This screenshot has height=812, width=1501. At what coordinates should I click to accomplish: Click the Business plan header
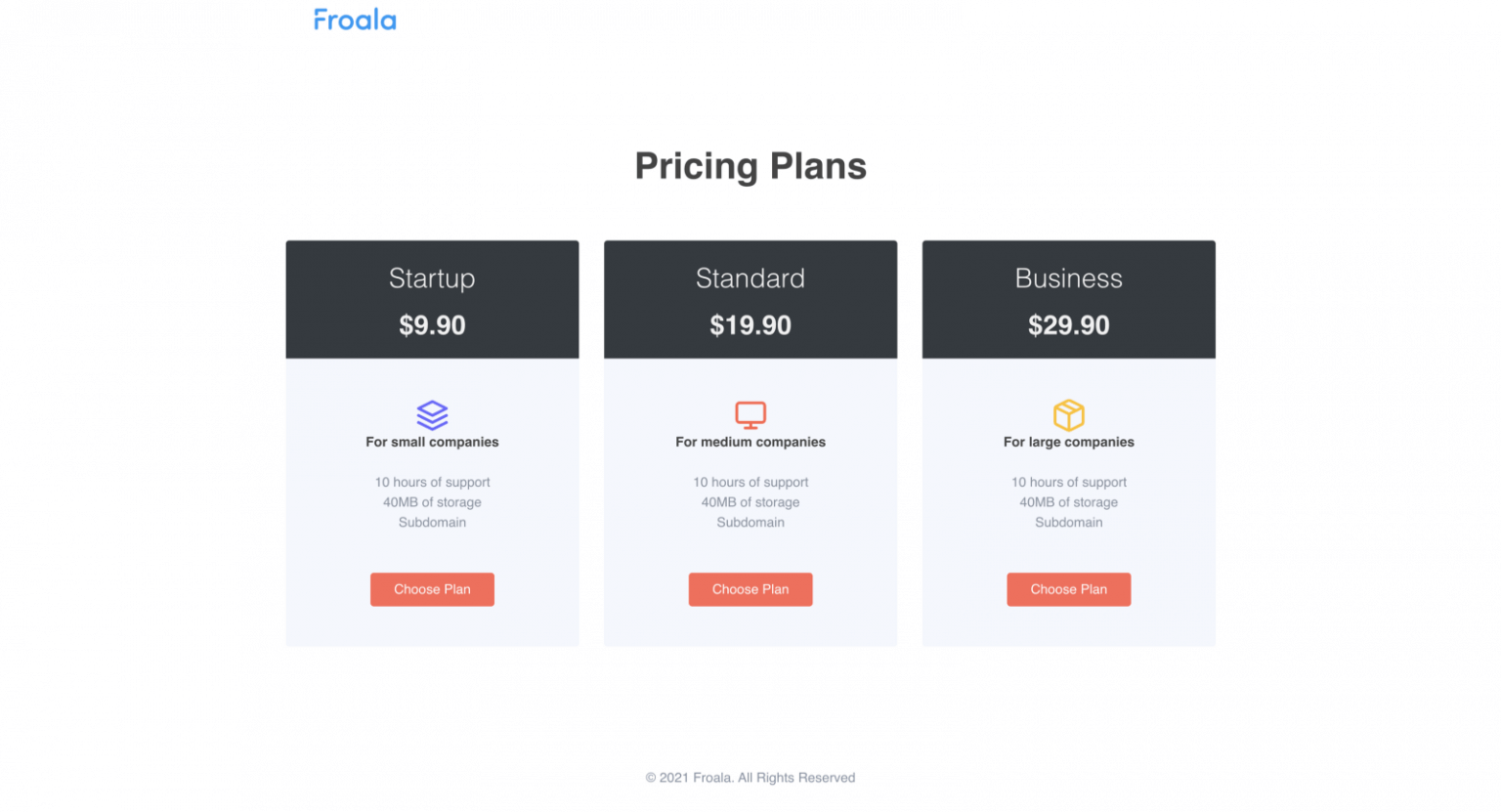1068,278
